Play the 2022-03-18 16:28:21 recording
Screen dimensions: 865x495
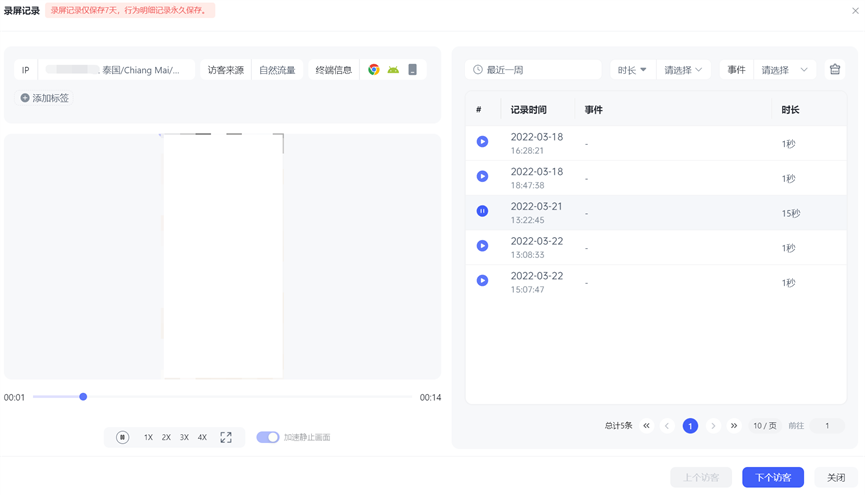coord(482,142)
